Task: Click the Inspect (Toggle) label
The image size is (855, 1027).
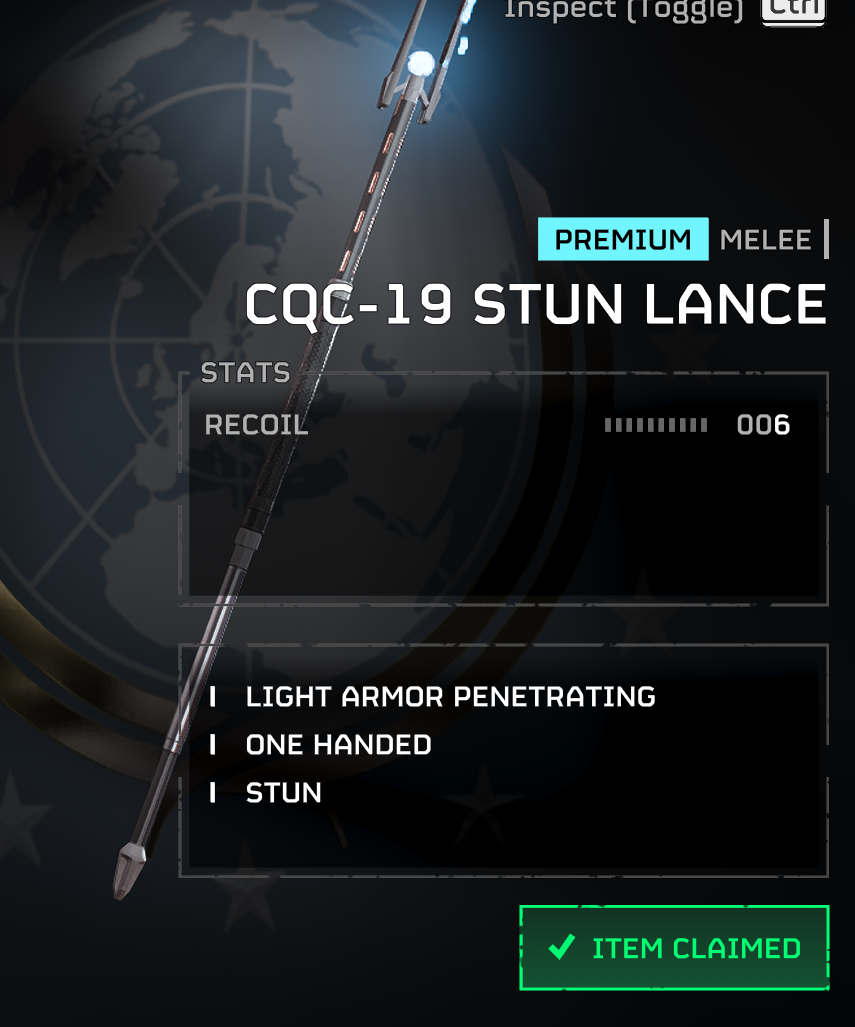Action: click(x=623, y=9)
